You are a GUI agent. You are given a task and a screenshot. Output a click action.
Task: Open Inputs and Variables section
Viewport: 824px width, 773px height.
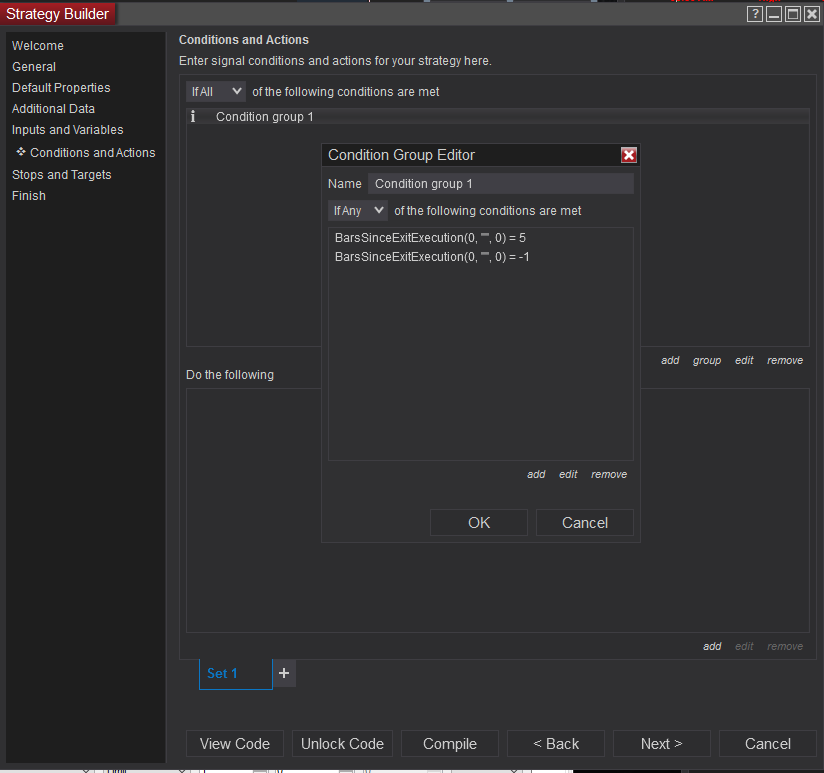point(68,130)
